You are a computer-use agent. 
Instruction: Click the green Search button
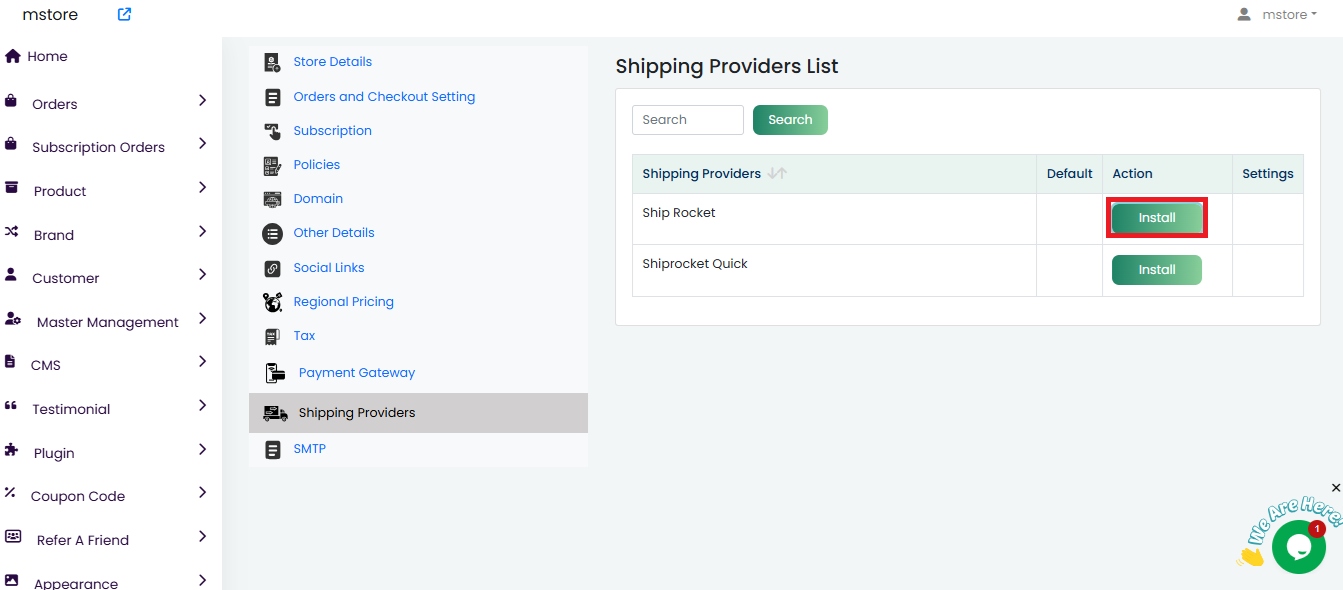pos(790,120)
